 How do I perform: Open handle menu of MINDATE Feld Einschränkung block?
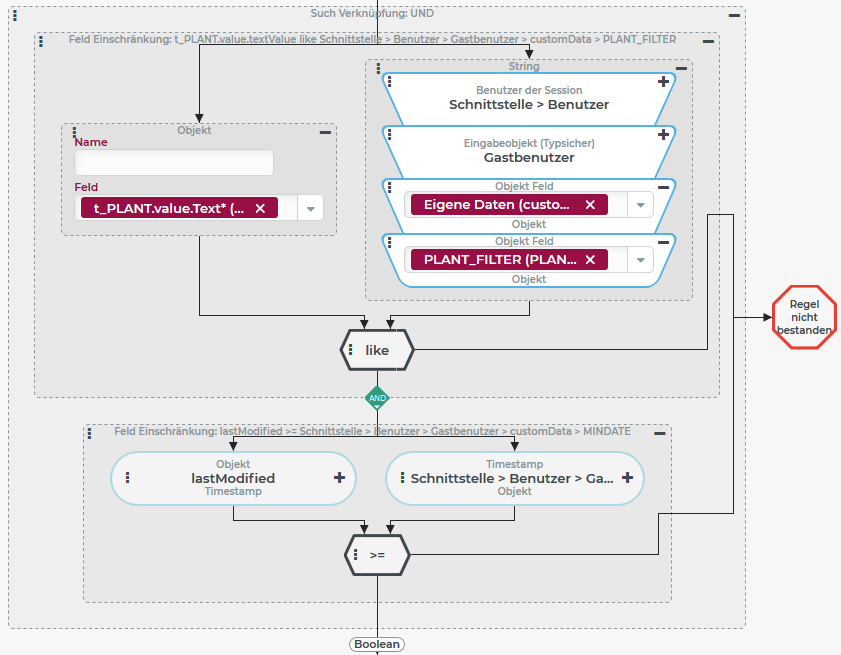[x=89, y=433]
